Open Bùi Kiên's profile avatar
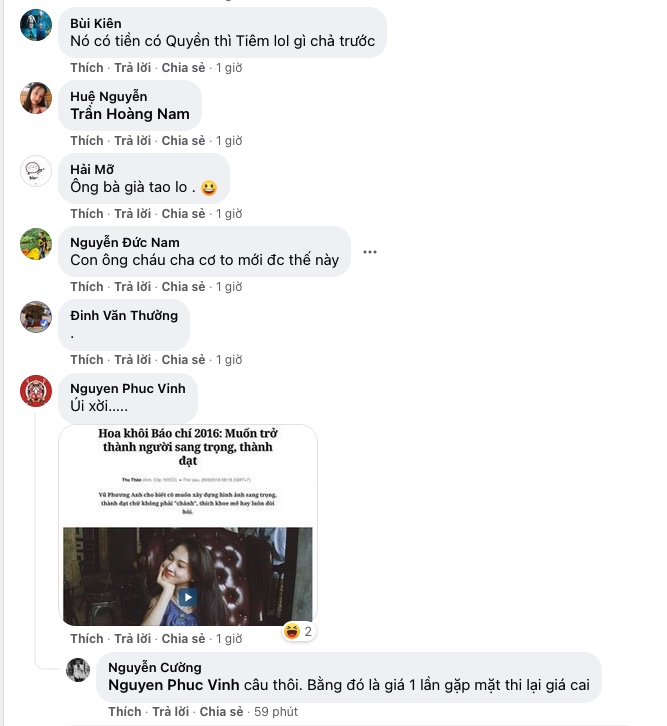This screenshot has width=667, height=726. 36,25
